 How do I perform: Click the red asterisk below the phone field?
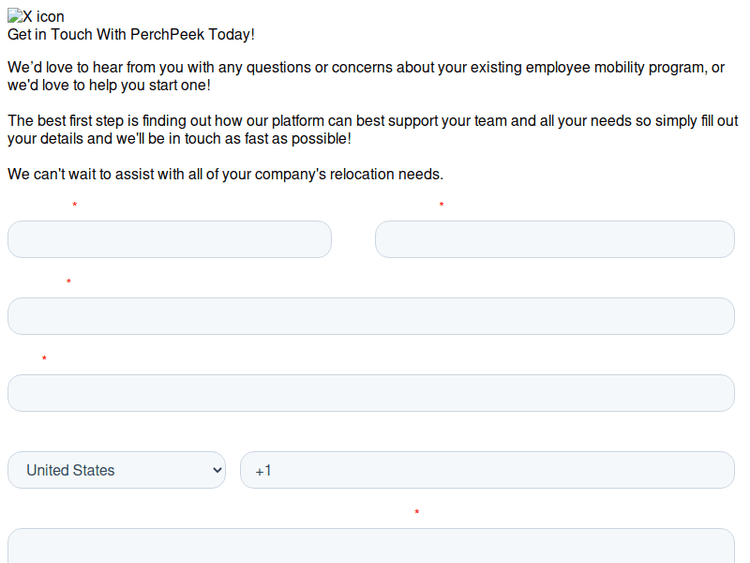click(x=416, y=513)
